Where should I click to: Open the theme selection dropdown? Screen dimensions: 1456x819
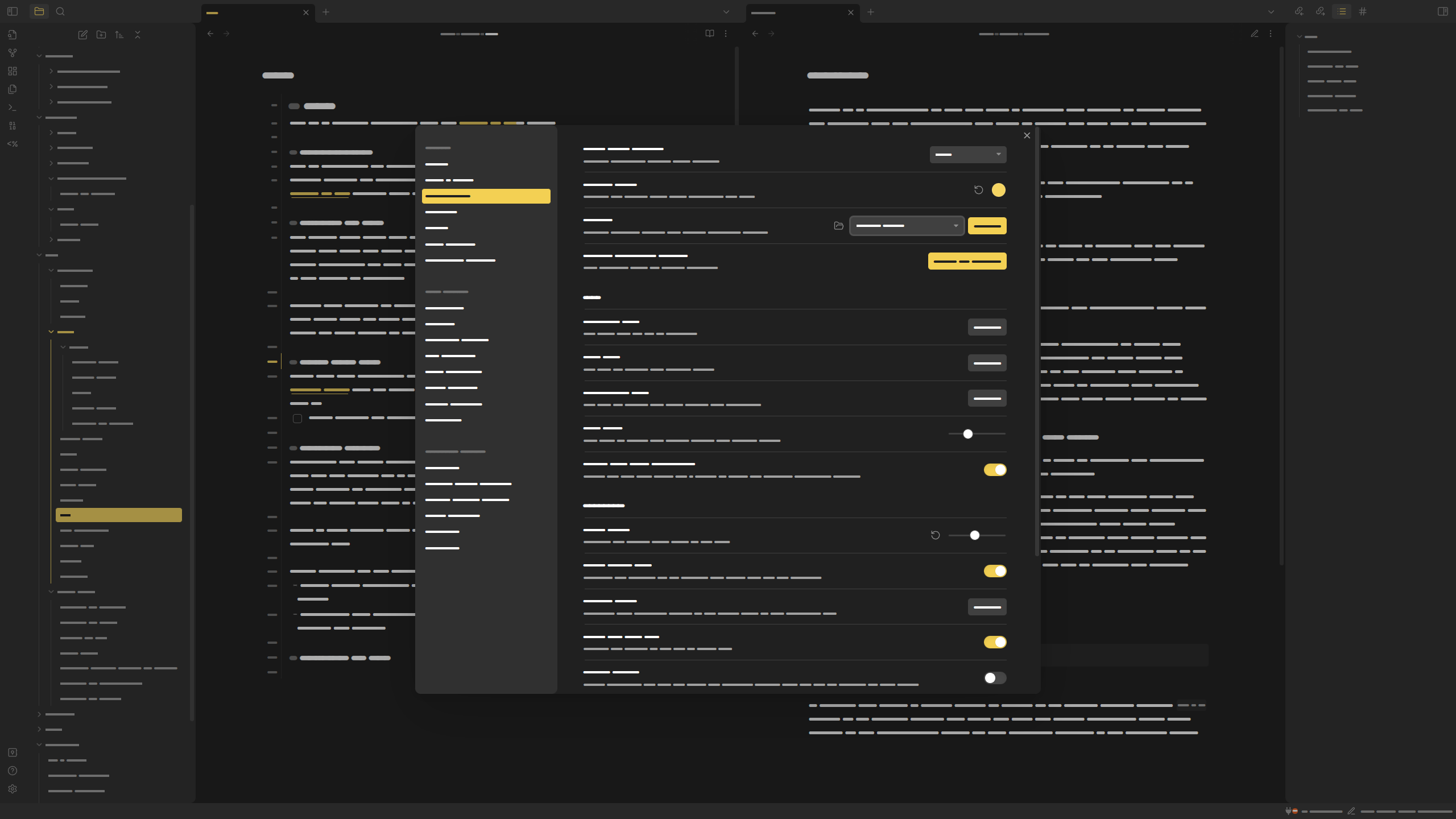(907, 226)
